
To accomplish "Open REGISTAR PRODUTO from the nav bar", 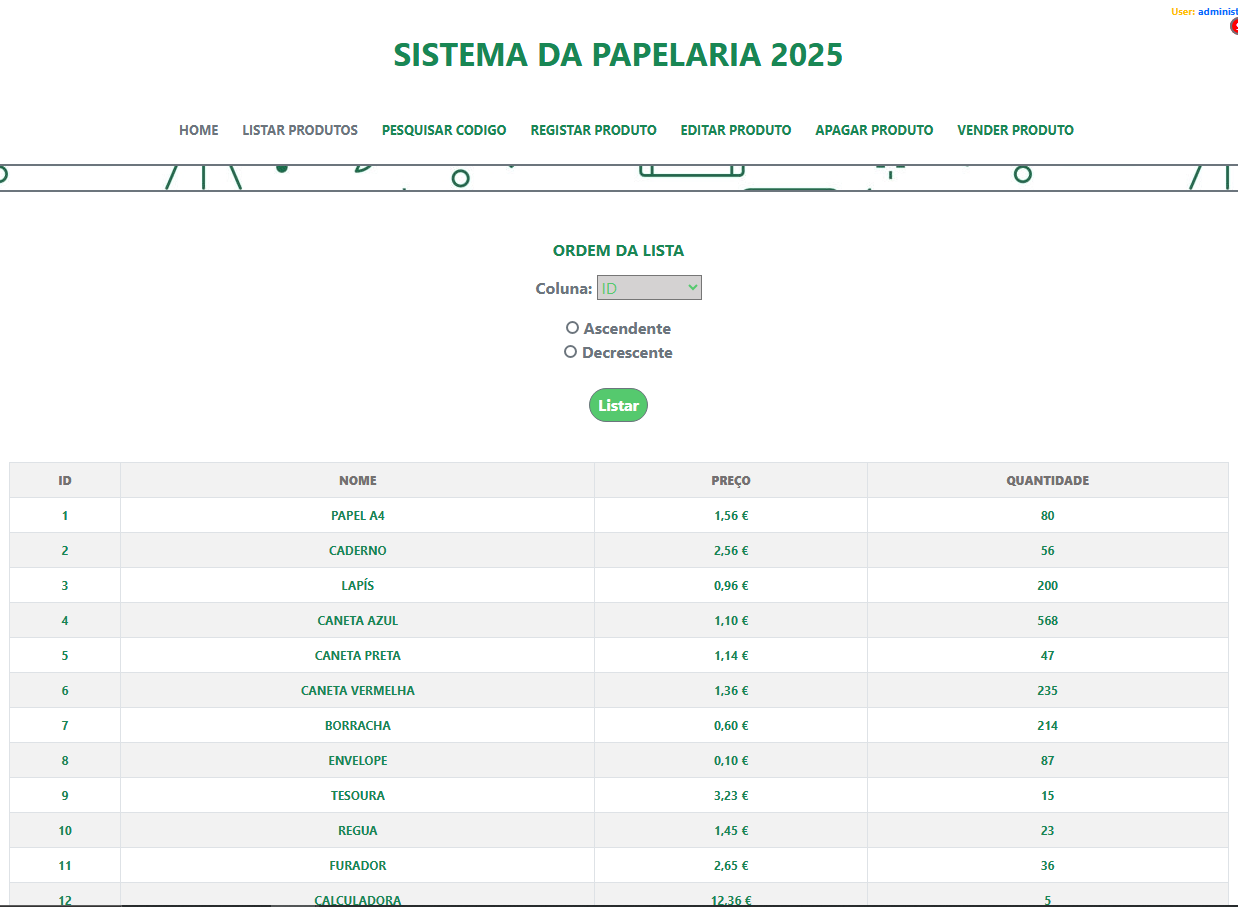I will [x=593, y=130].
